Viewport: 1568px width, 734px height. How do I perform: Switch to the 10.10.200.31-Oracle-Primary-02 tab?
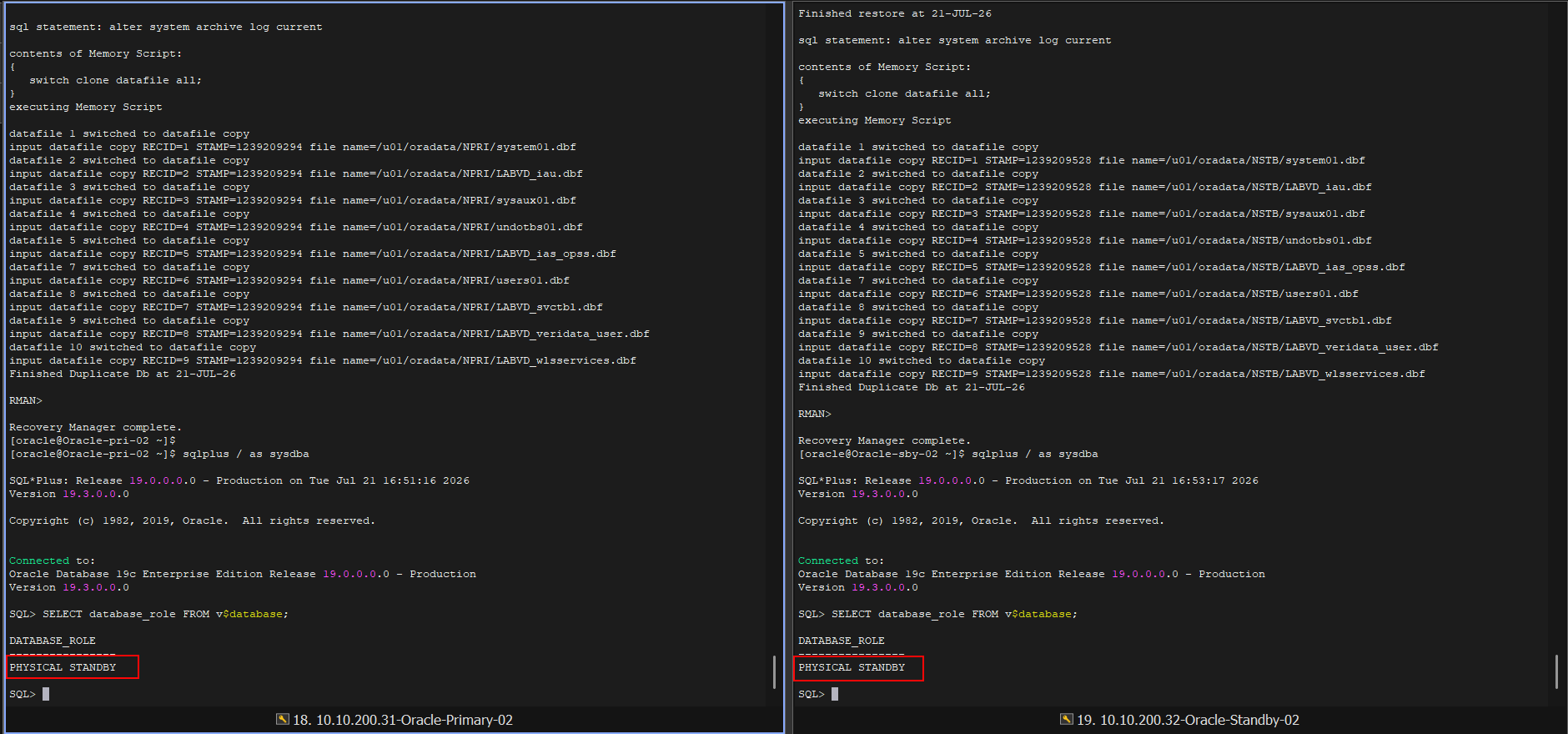click(x=395, y=720)
